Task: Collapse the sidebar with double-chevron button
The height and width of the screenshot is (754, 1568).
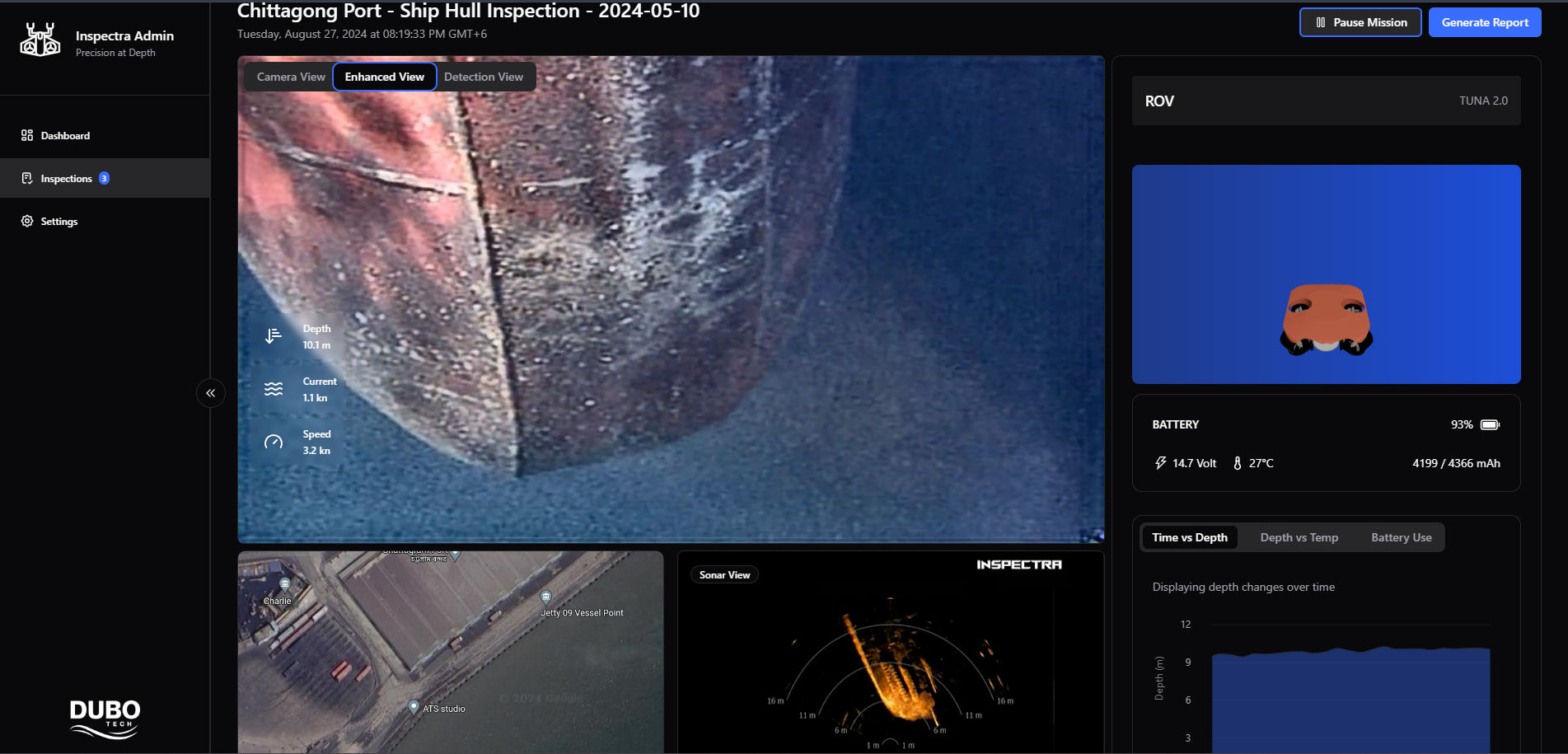Action: 211,393
